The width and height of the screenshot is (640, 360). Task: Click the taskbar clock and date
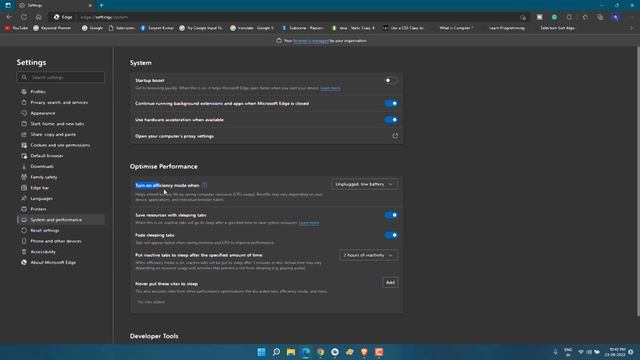[x=616, y=352]
